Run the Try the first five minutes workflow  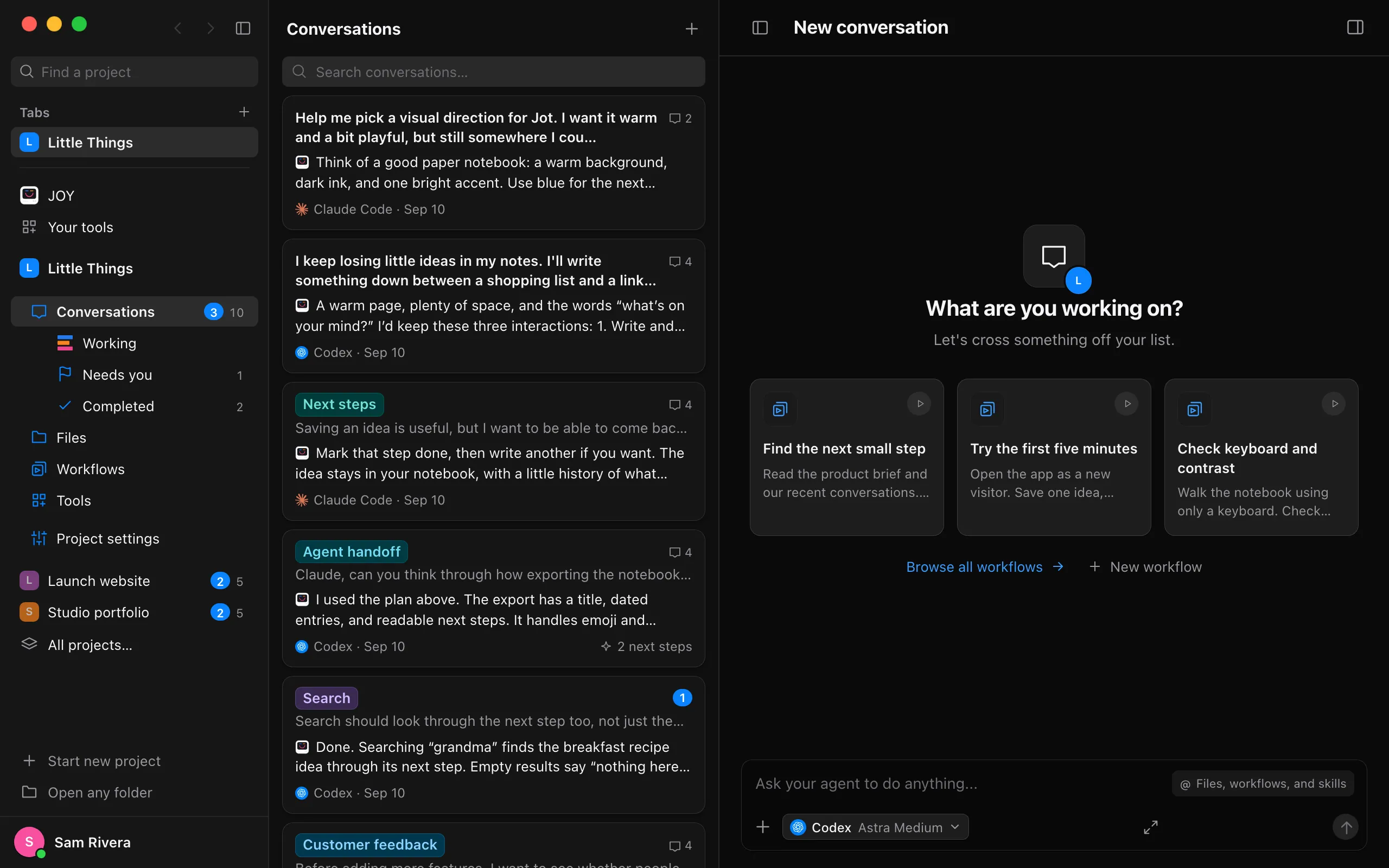pos(1127,404)
